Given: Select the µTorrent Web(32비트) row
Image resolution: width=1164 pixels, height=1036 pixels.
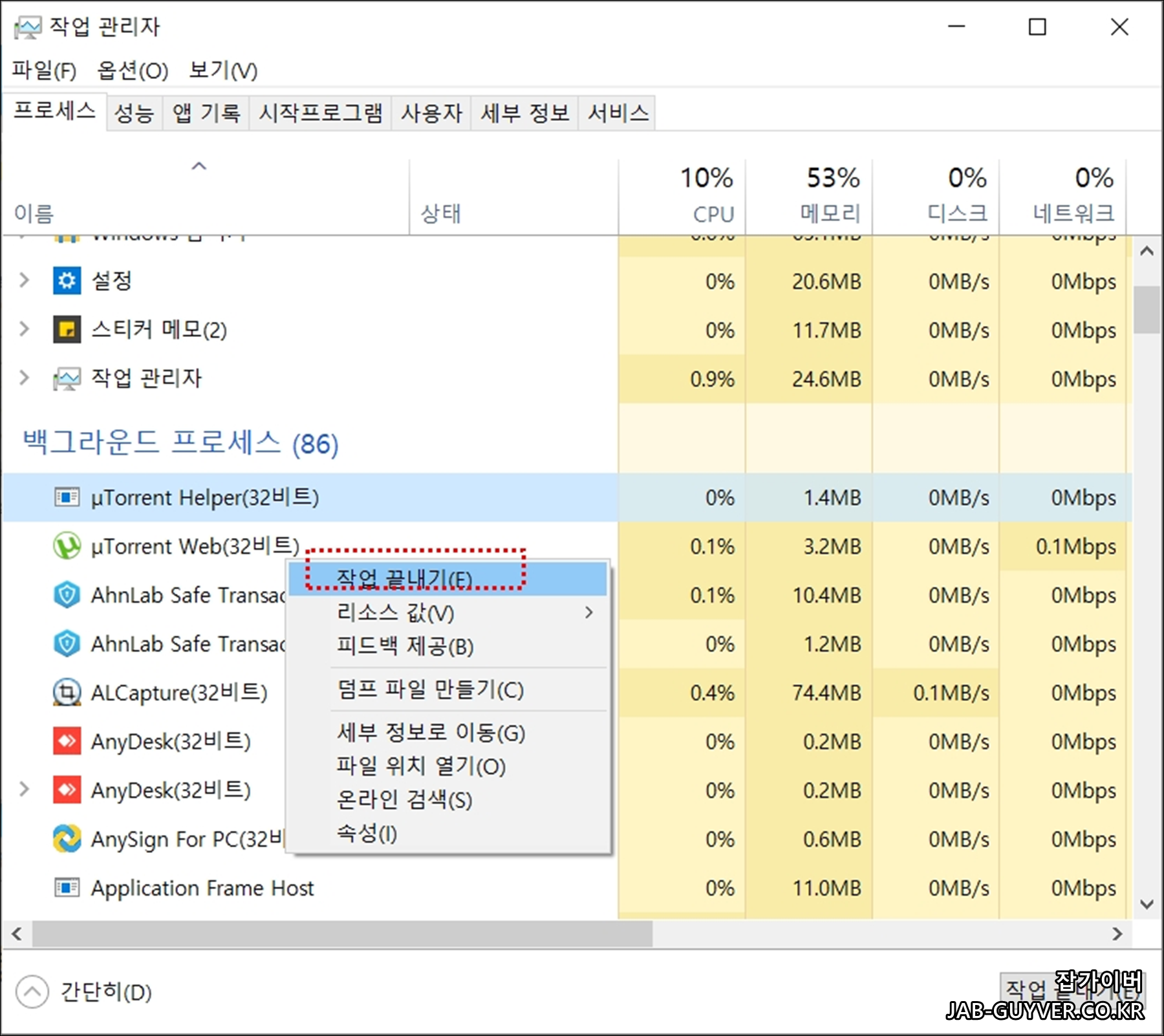Looking at the screenshot, I should (568, 546).
